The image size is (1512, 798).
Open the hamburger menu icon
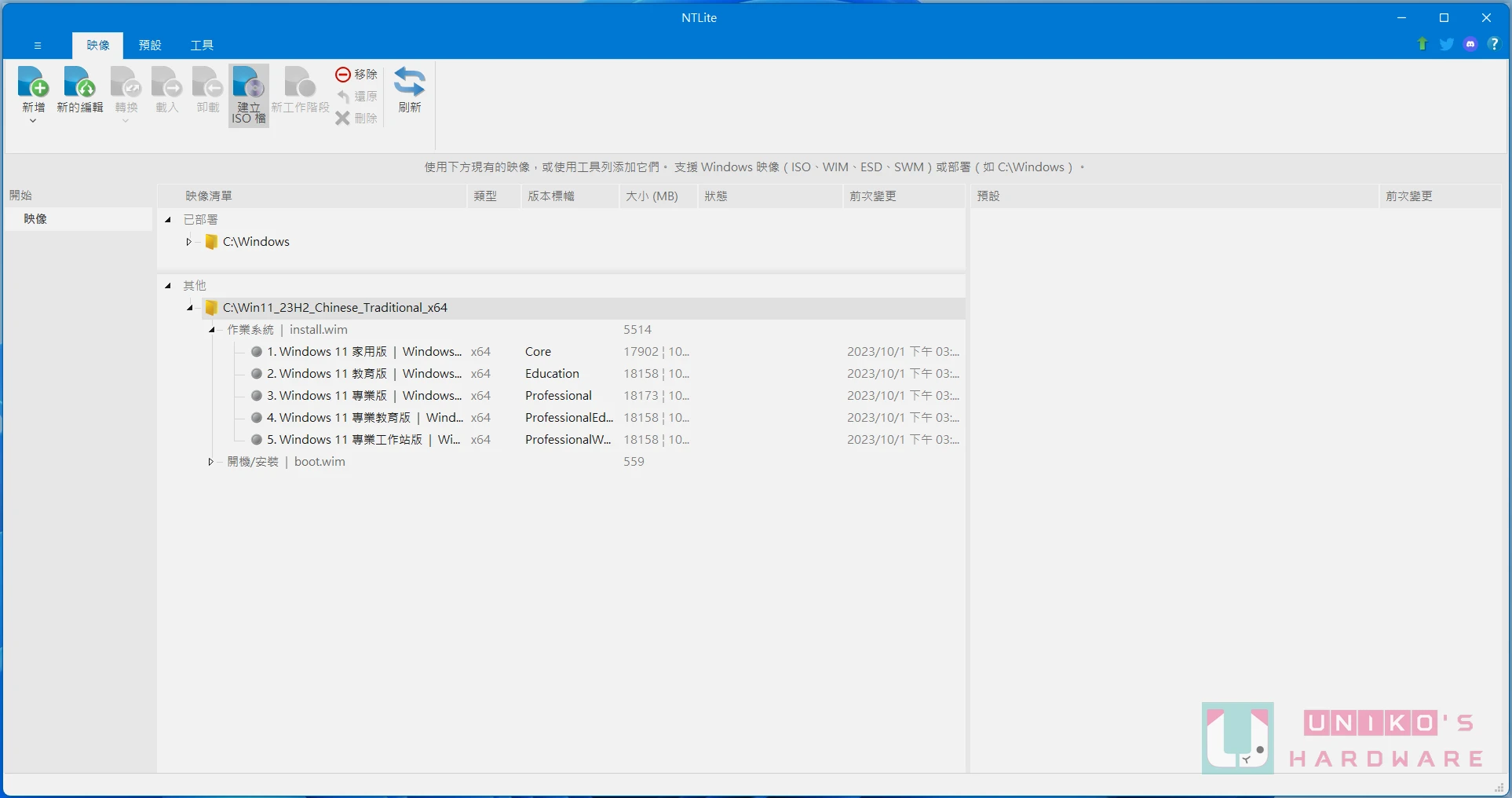[38, 46]
